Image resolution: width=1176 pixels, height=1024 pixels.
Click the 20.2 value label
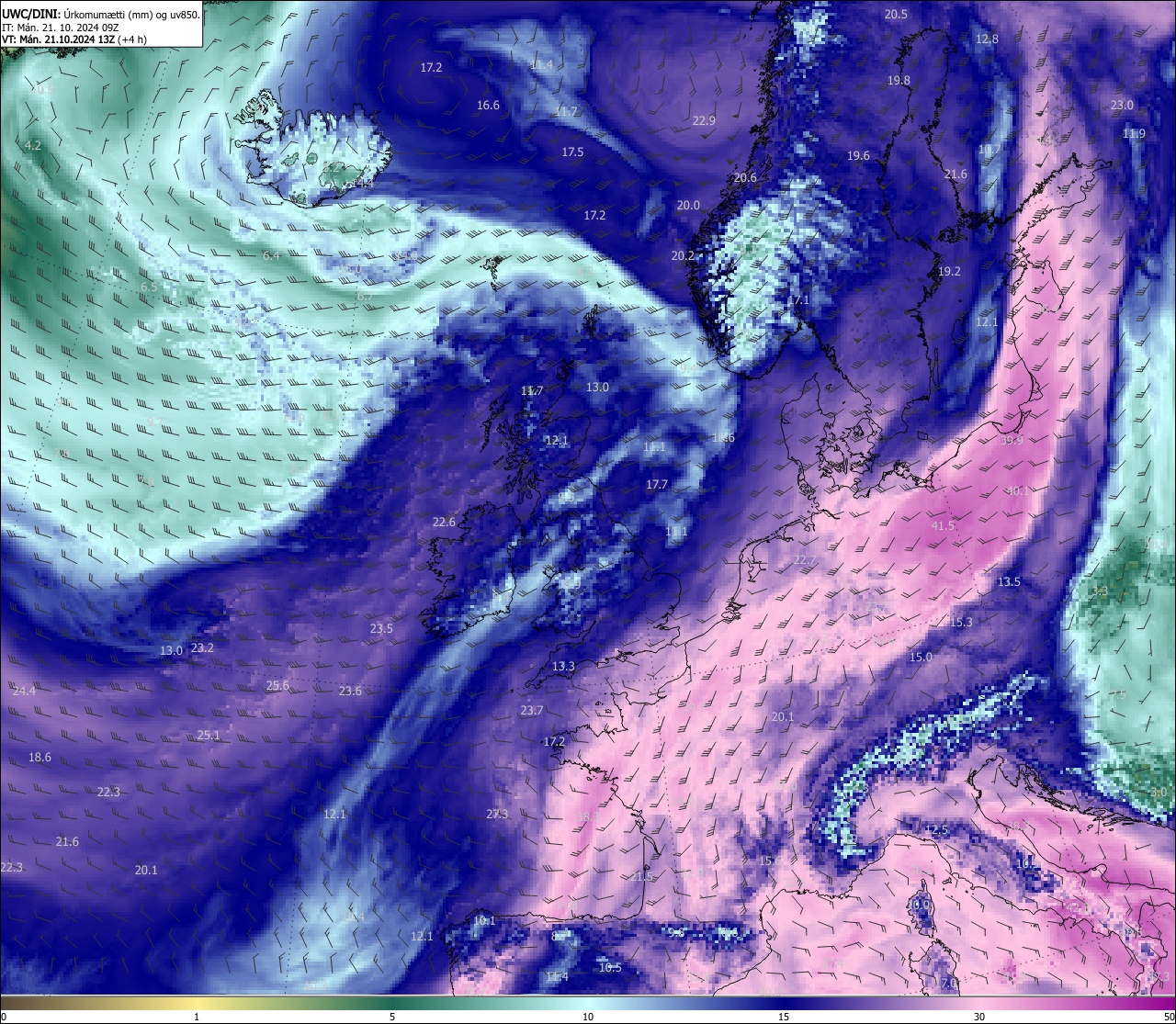point(683,255)
